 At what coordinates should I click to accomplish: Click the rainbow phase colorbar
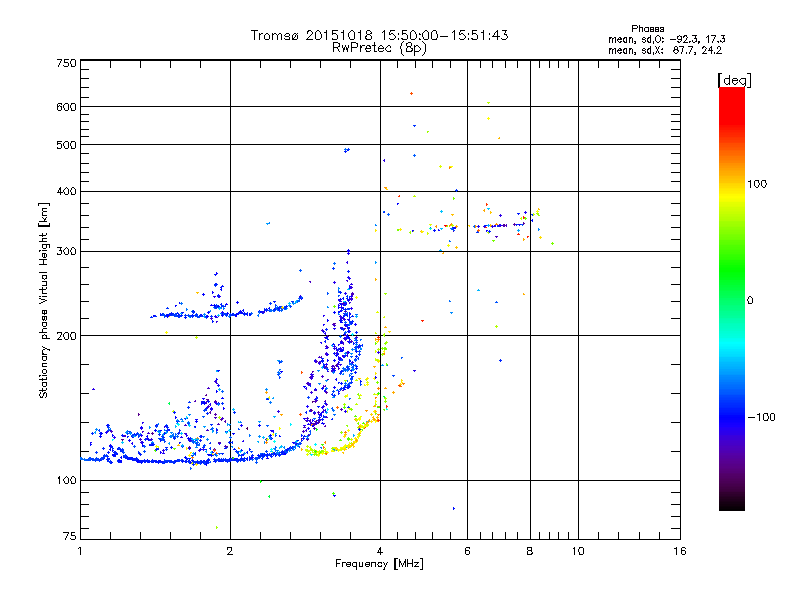[732, 298]
